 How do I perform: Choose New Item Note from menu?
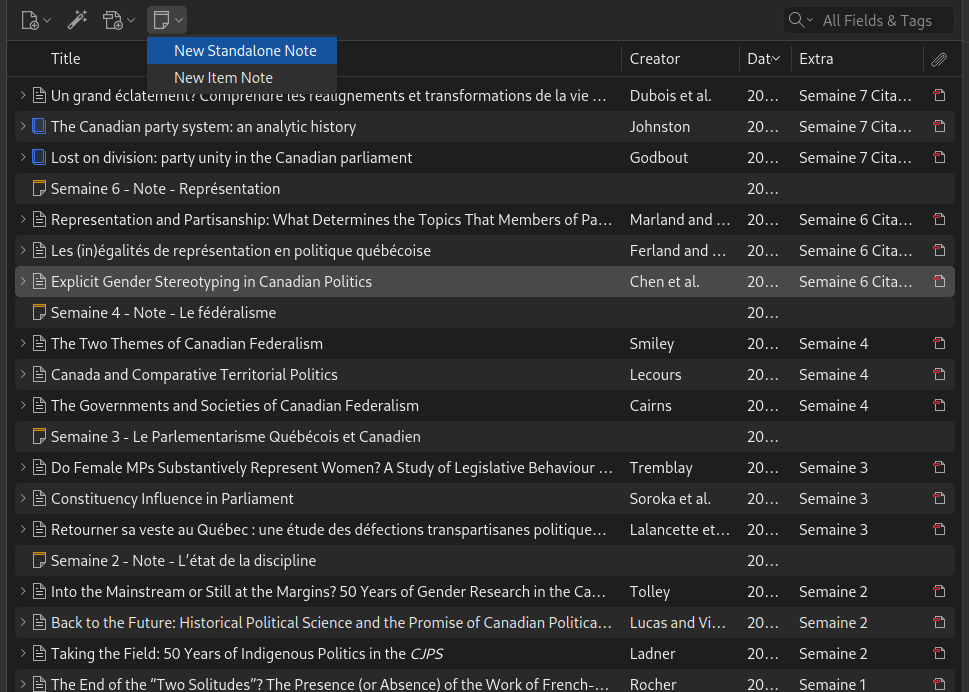pyautogui.click(x=223, y=78)
